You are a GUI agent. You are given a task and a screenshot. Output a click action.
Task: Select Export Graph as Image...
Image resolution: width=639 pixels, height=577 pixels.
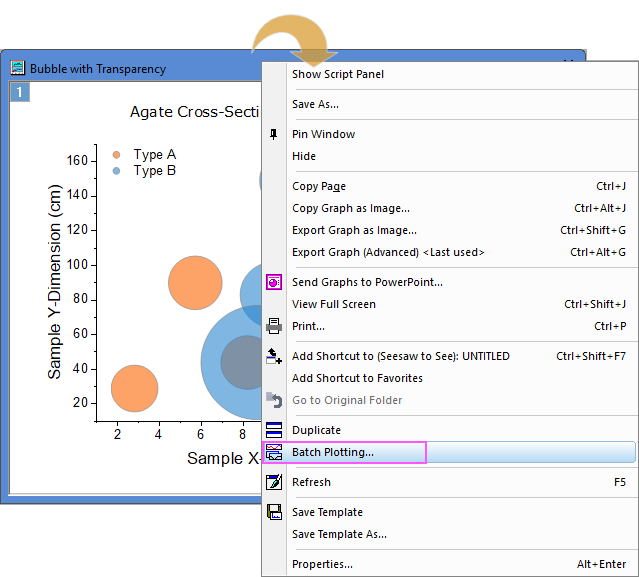pyautogui.click(x=340, y=230)
